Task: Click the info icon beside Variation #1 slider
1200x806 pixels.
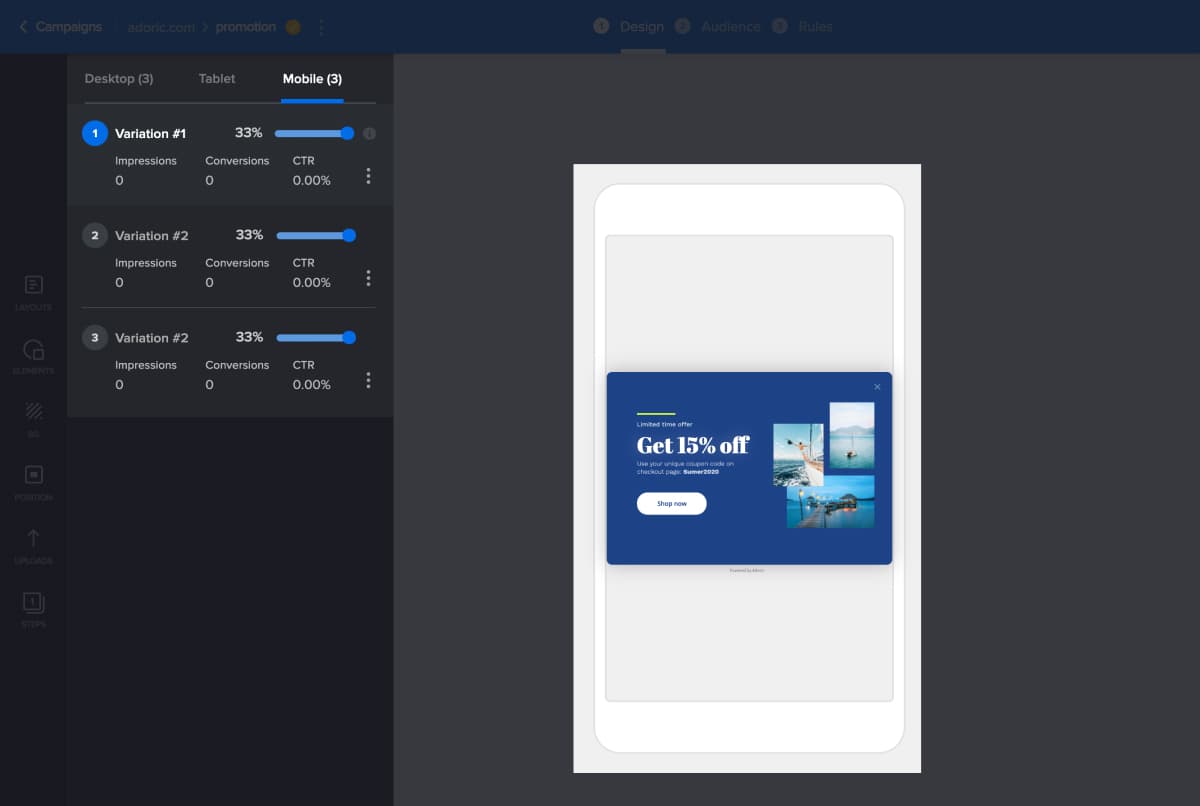Action: click(x=369, y=133)
